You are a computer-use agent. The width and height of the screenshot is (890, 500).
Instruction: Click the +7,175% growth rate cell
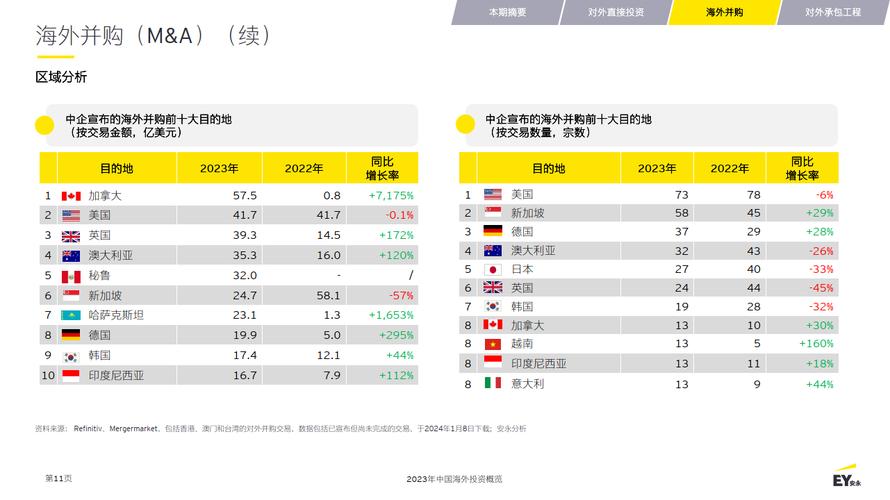pos(391,196)
